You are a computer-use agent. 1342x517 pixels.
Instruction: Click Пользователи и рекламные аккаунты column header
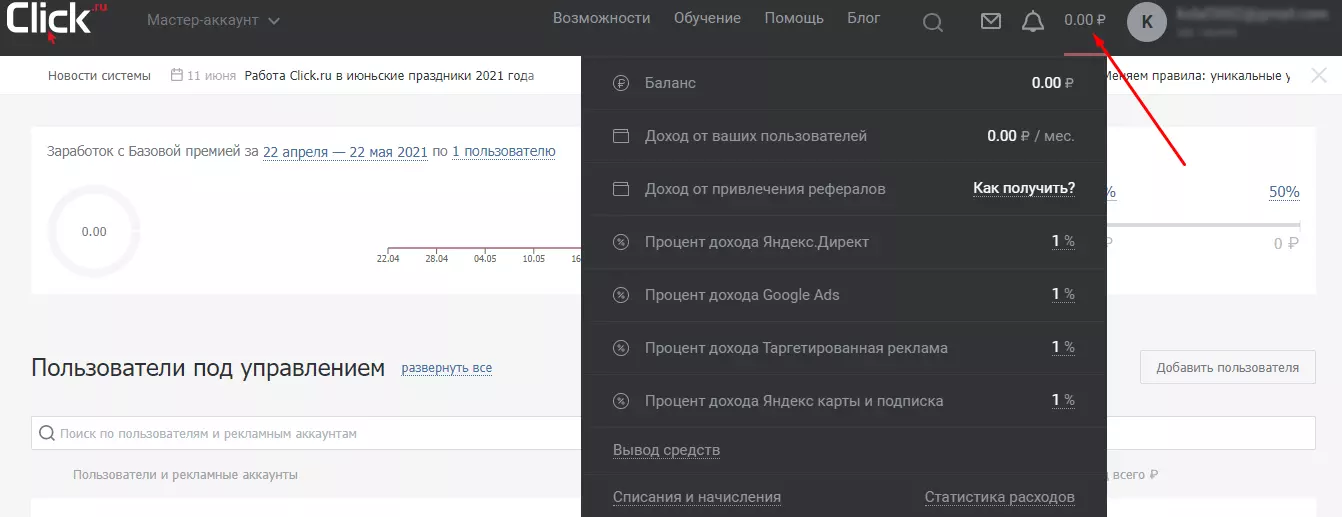[185, 475]
